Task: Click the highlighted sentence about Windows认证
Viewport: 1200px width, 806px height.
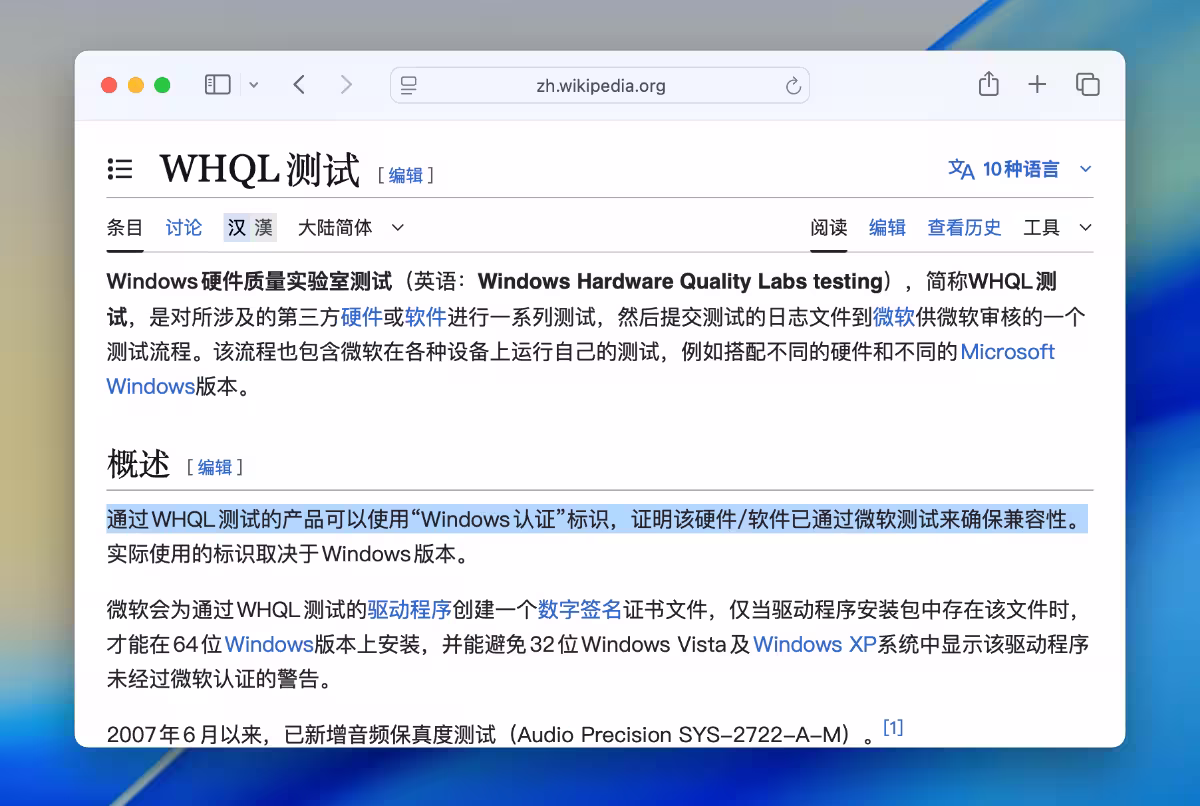Action: click(x=597, y=520)
